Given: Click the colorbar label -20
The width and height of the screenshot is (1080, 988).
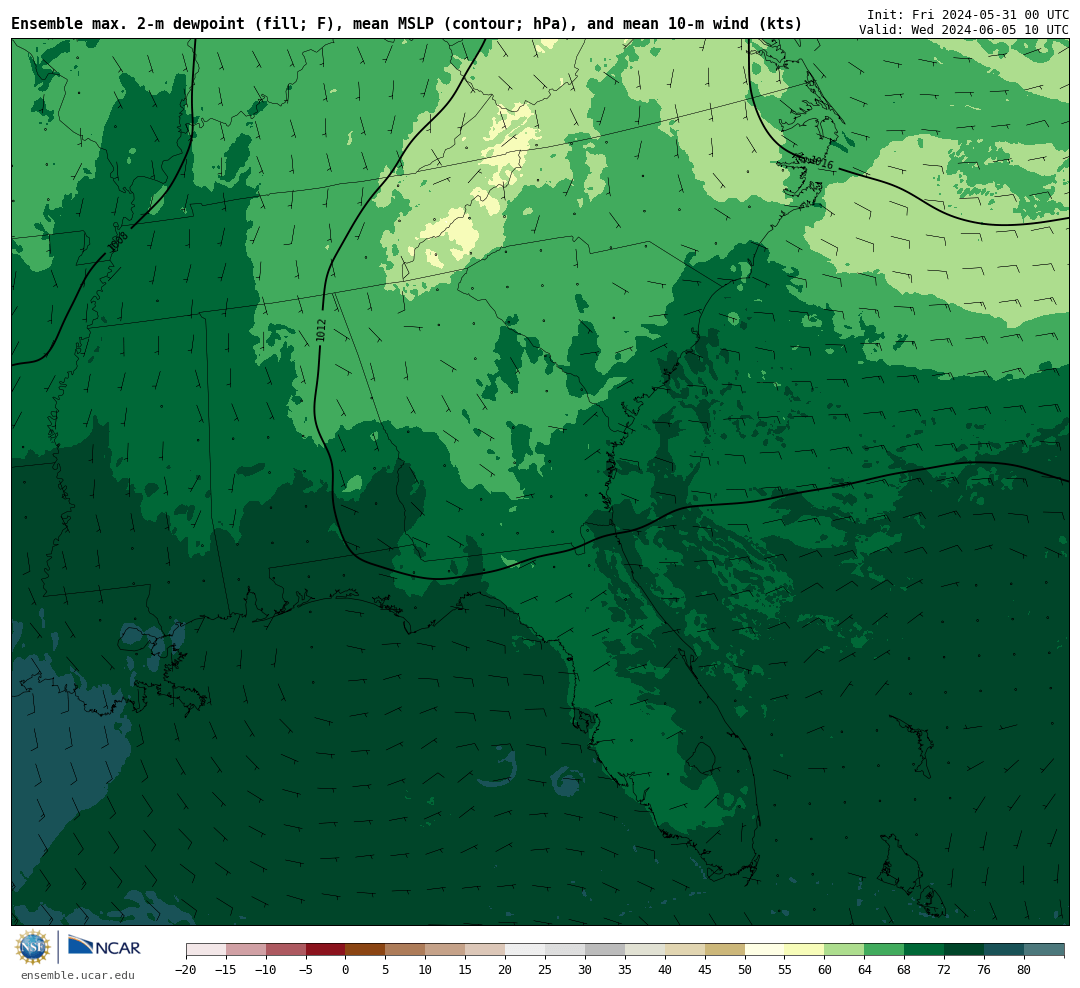Looking at the screenshot, I should (x=185, y=969).
